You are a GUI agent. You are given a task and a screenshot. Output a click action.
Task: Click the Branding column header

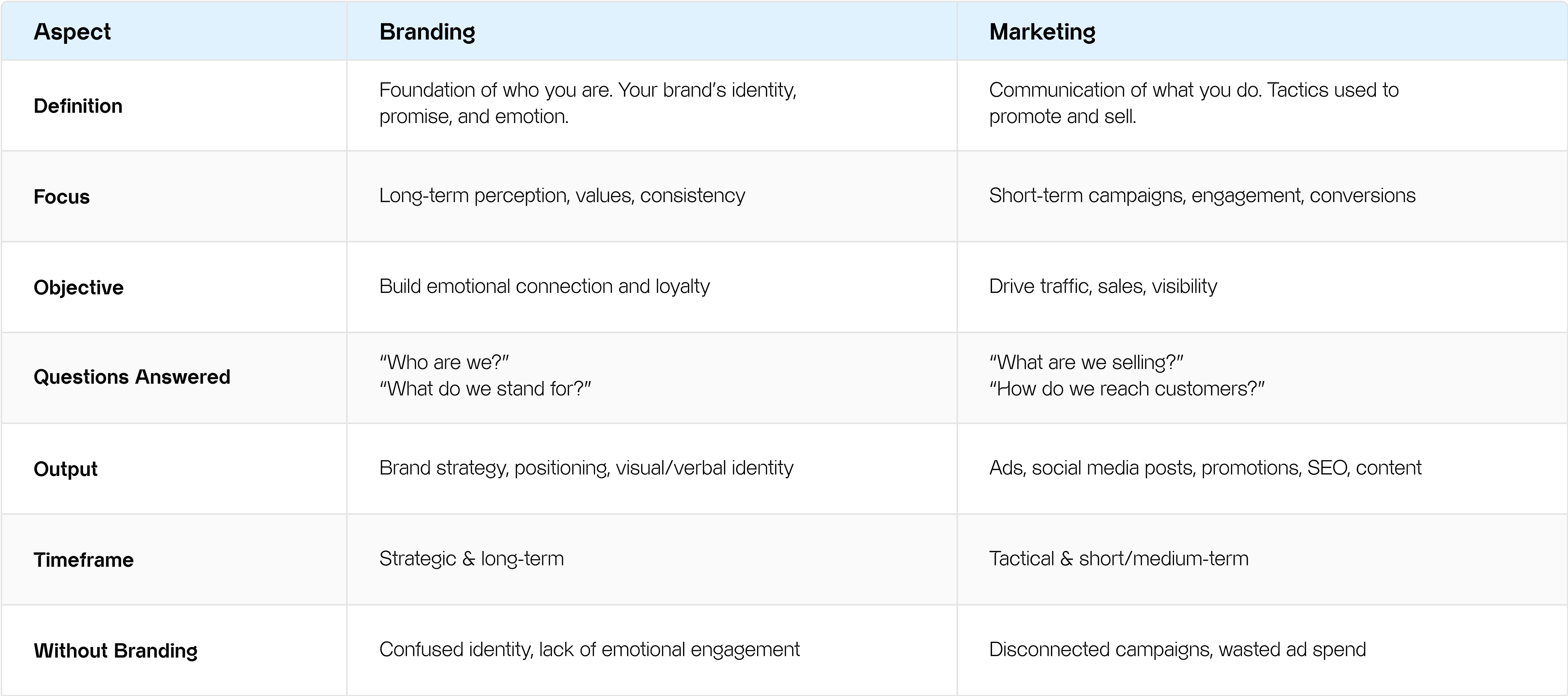[x=427, y=31]
